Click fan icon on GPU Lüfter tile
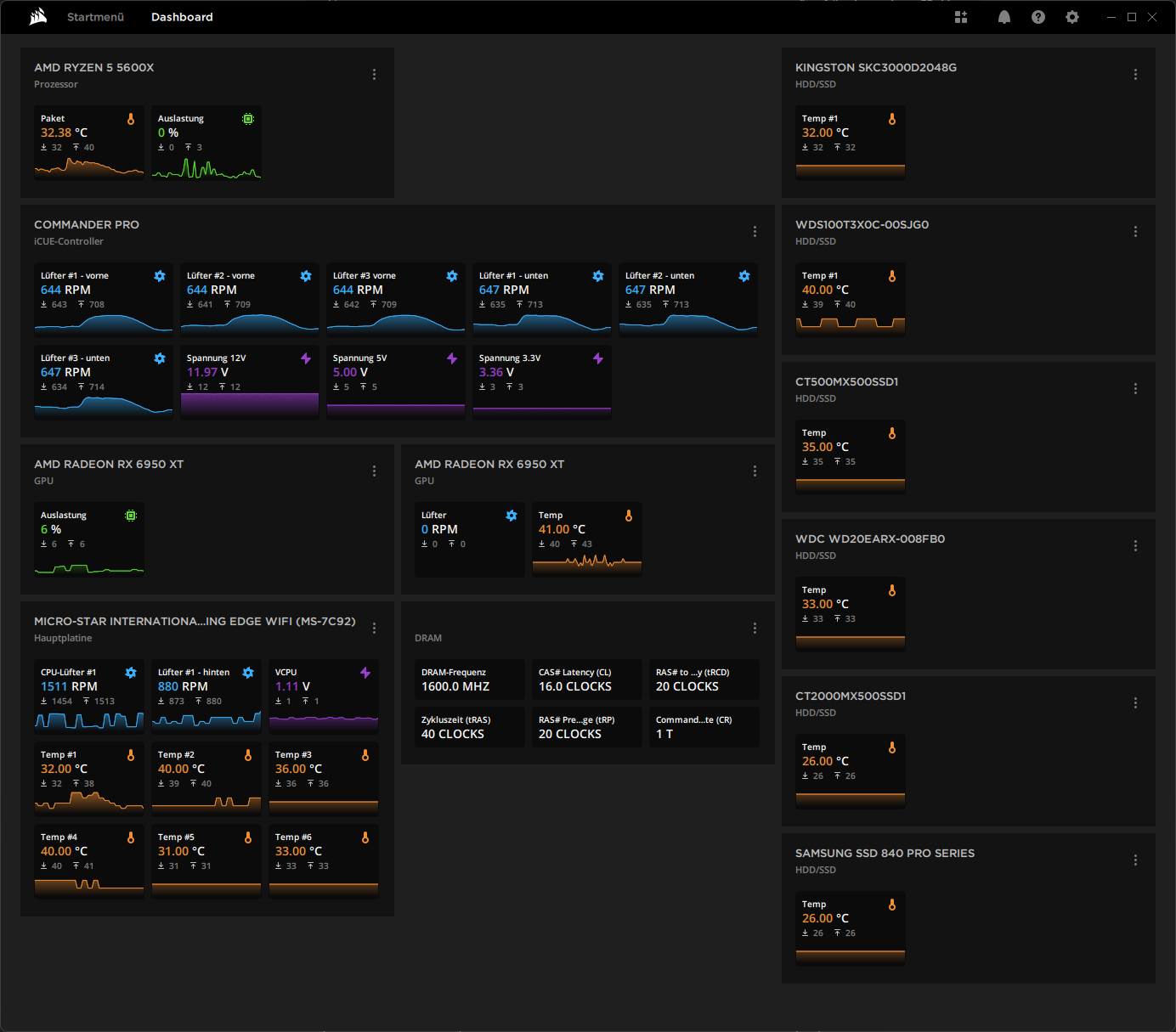Image resolution: width=1176 pixels, height=1032 pixels. pyautogui.click(x=512, y=516)
